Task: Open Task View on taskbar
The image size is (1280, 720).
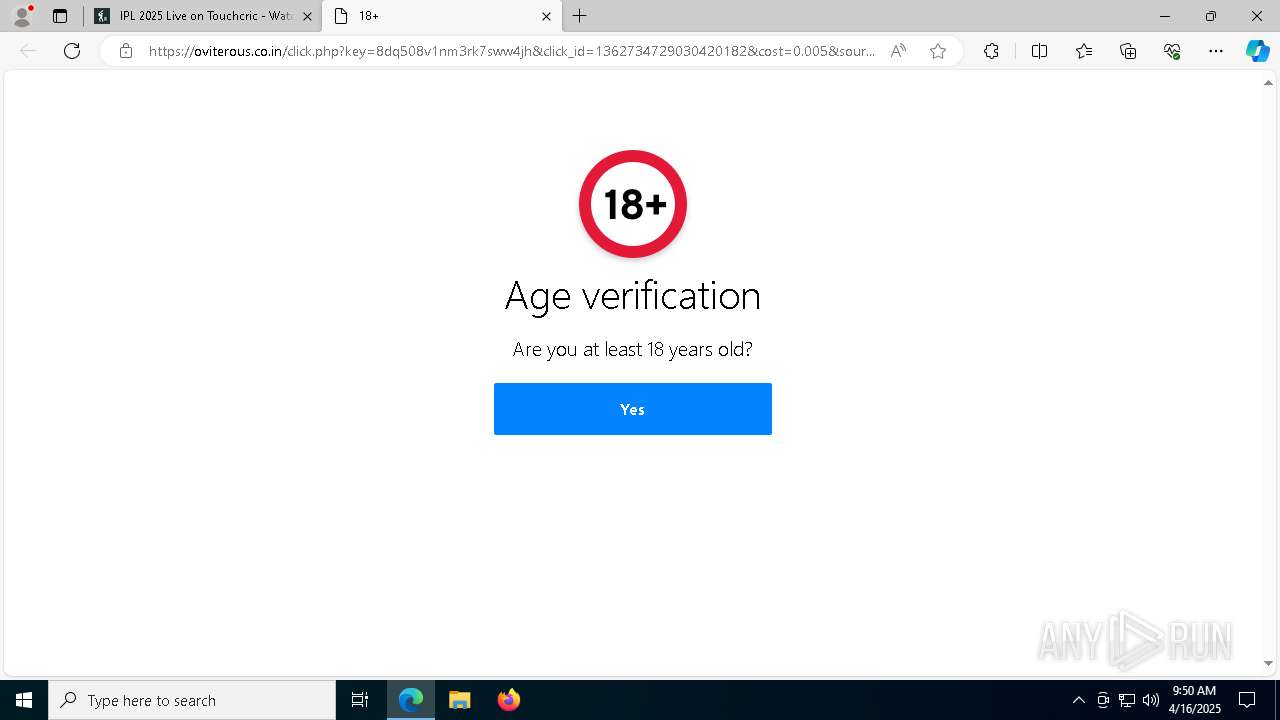Action: click(x=360, y=700)
